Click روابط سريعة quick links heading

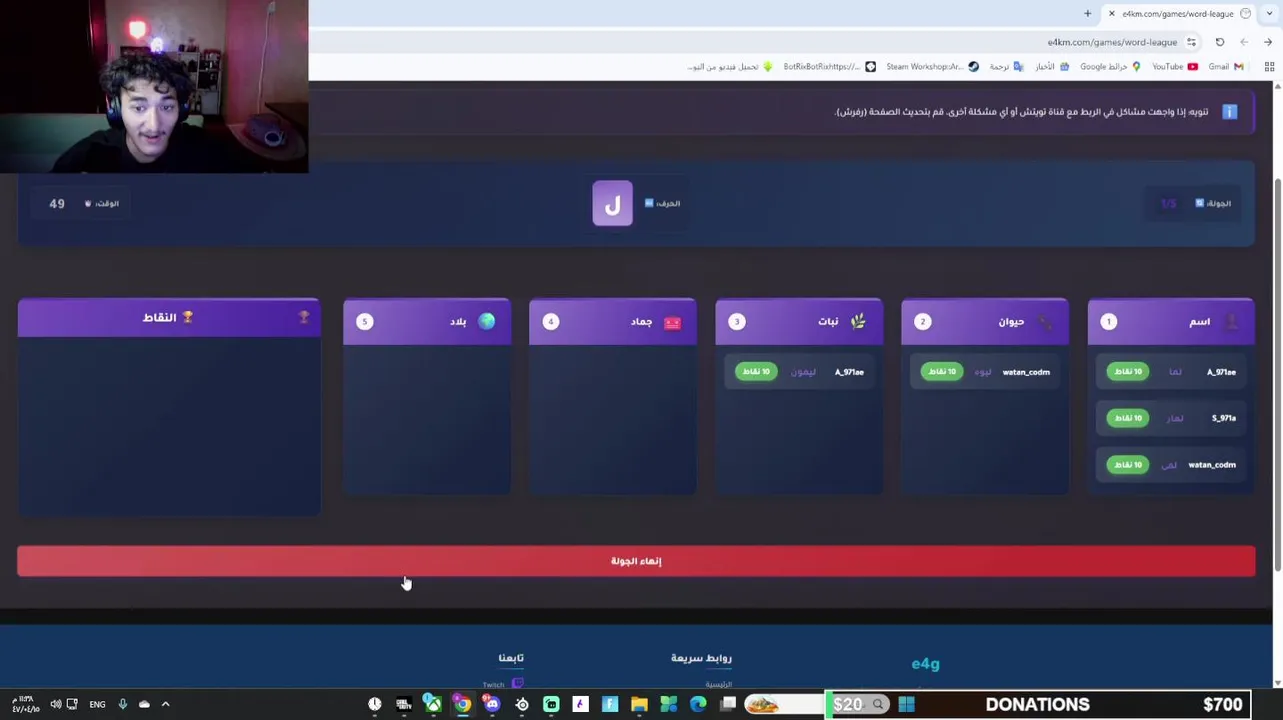point(701,658)
